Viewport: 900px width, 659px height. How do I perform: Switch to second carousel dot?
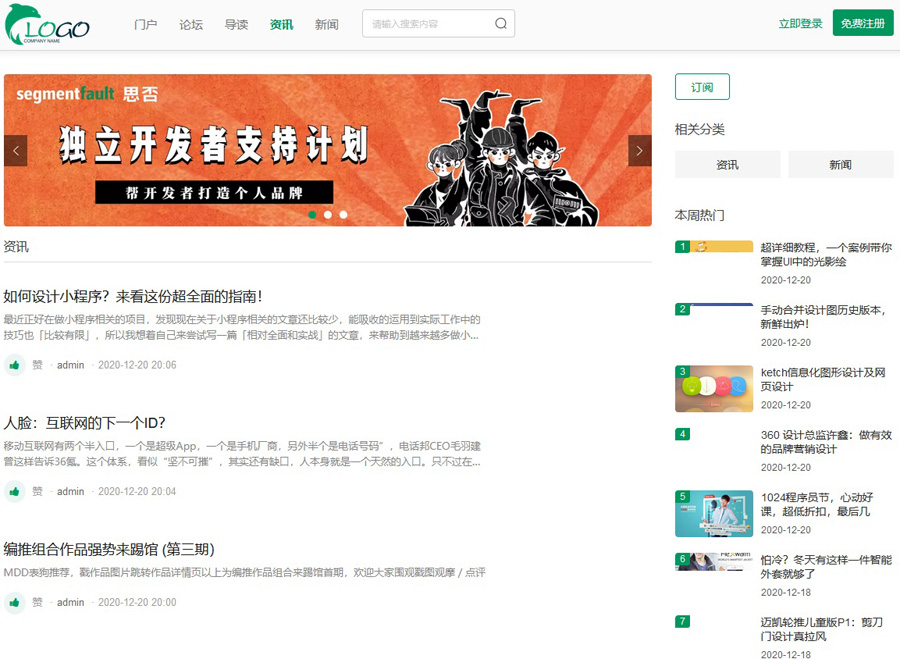coord(328,215)
